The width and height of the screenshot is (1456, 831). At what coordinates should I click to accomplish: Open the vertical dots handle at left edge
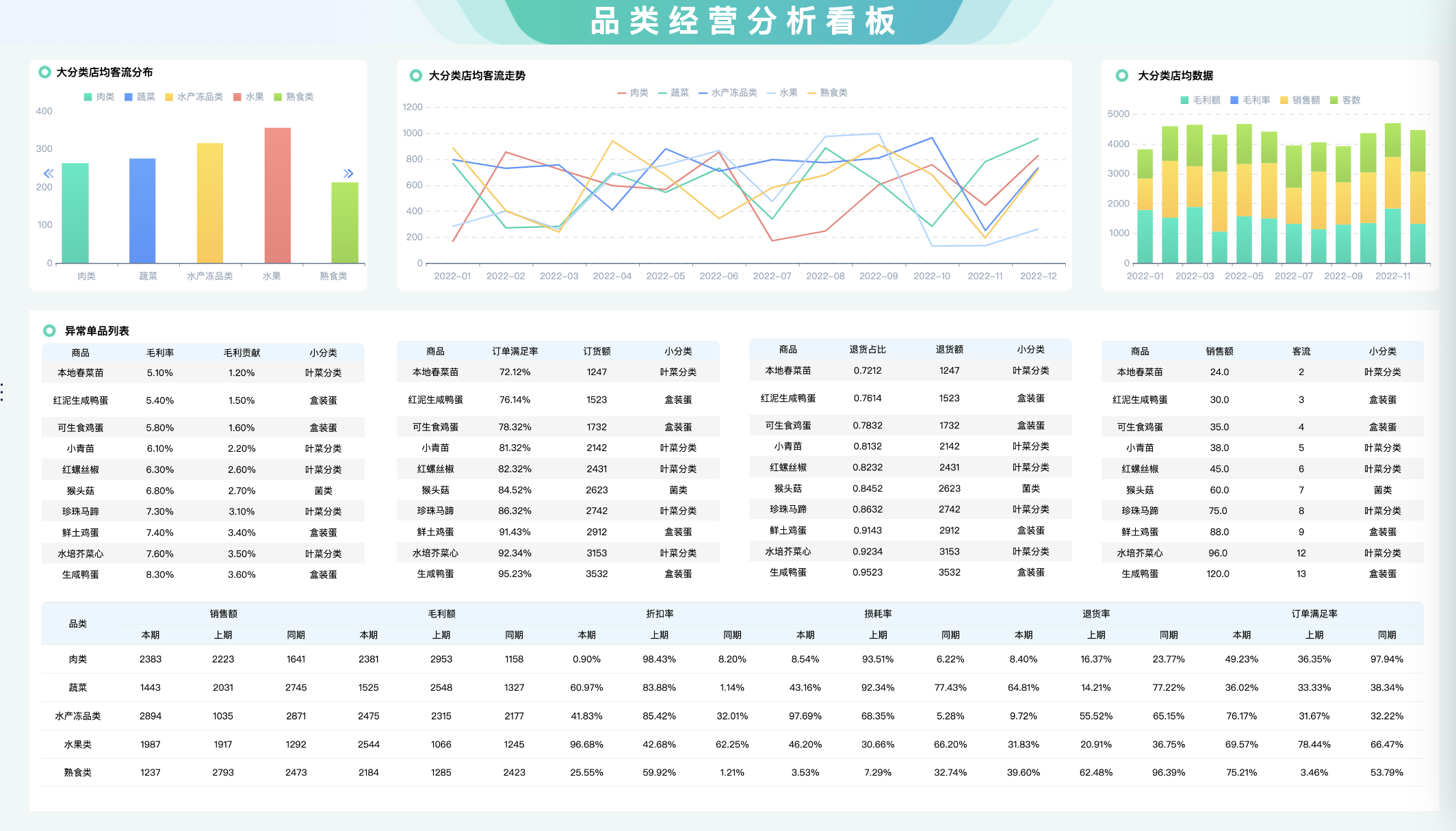pos(3,392)
